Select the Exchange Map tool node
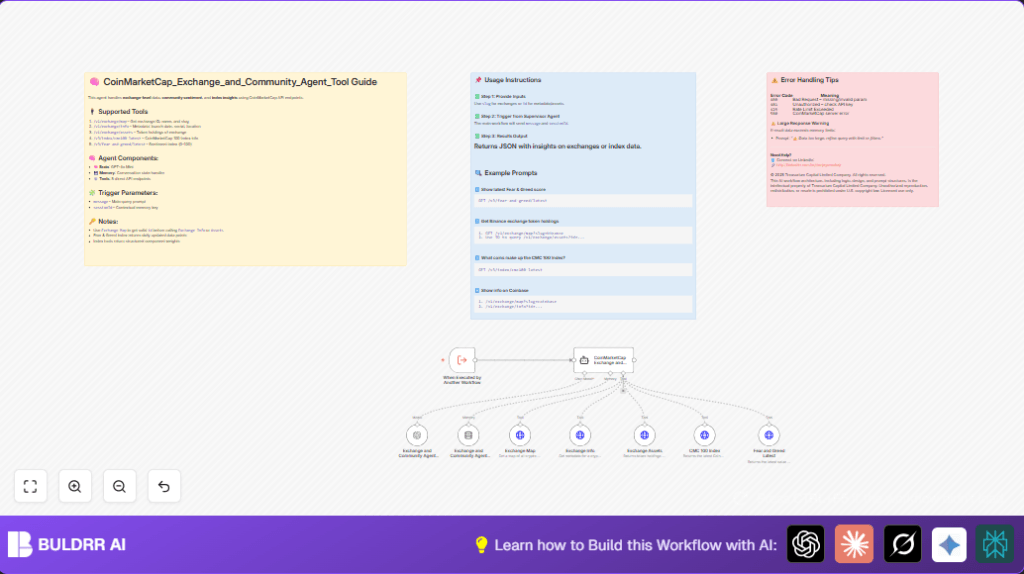 (x=520, y=435)
